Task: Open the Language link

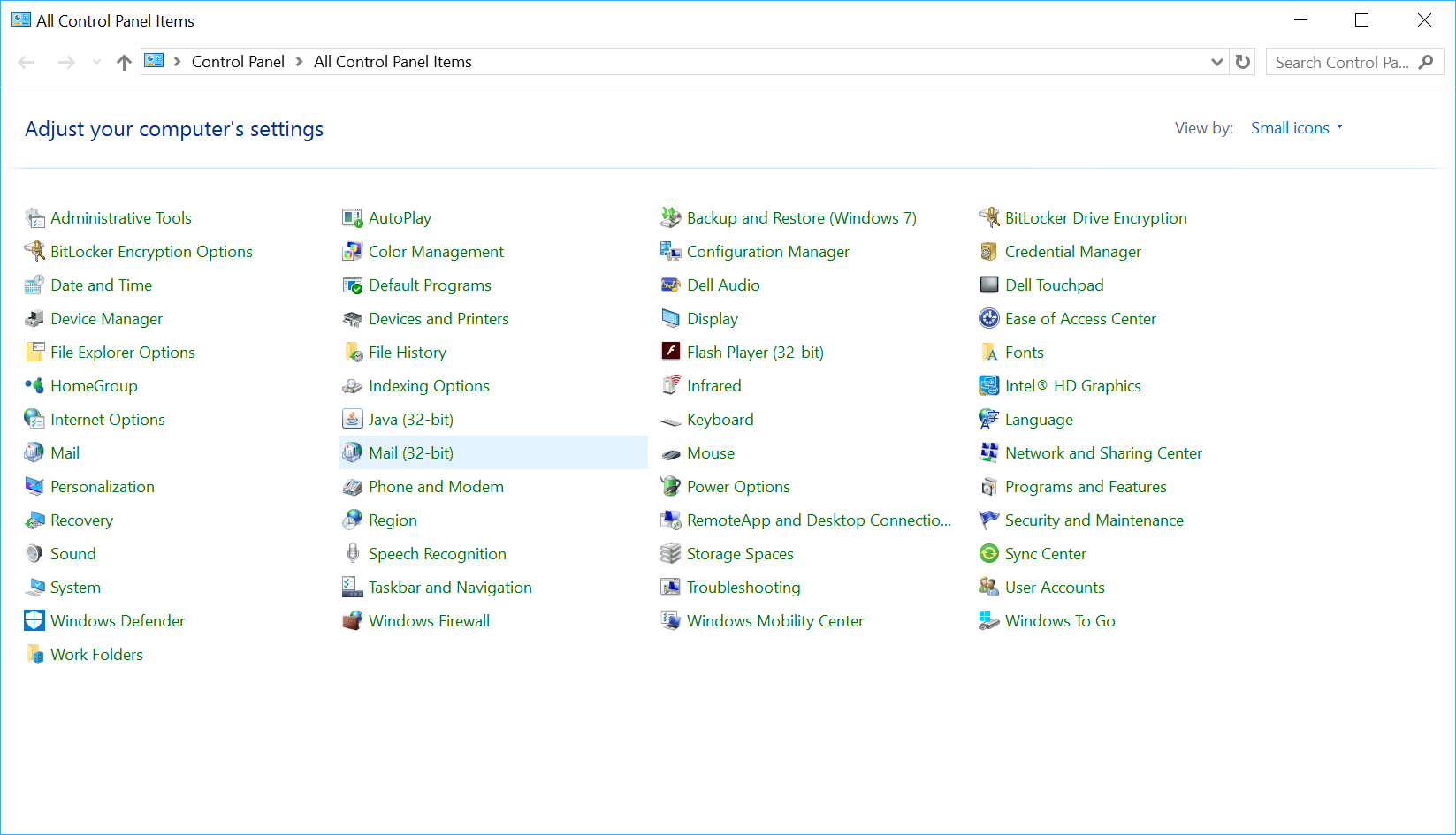Action: pyautogui.click(x=1039, y=420)
